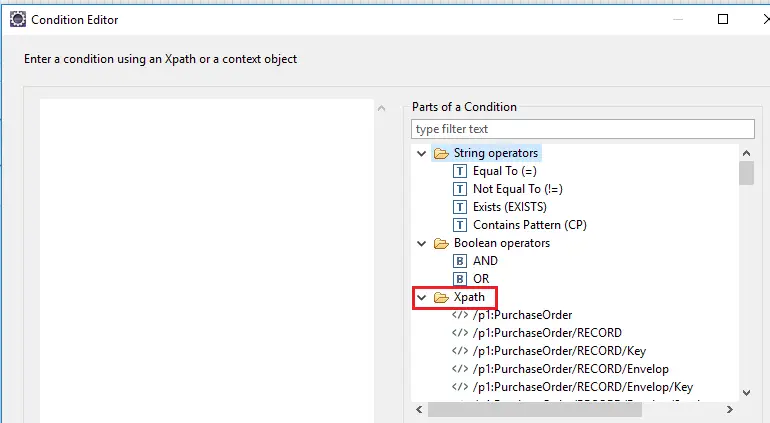Viewport: 770px width, 423px height.
Task: Collapse the Boolean operators group
Action: tap(421, 244)
